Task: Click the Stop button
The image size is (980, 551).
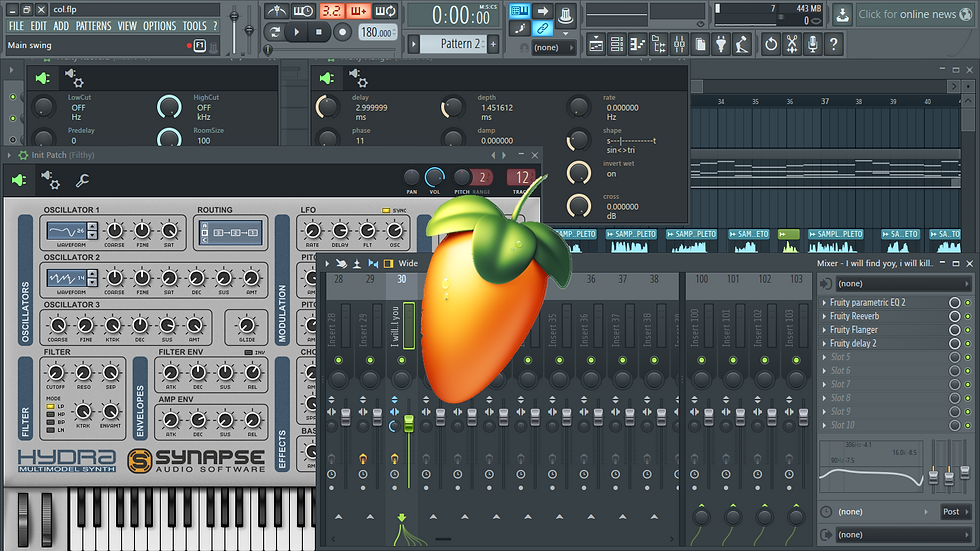Action: (x=319, y=32)
